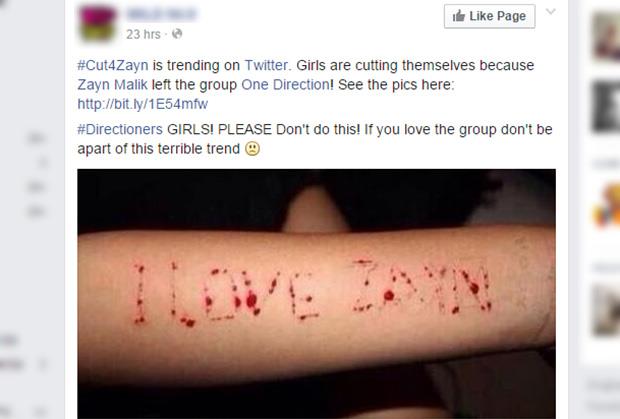Open the blurred page name link
The width and height of the screenshot is (620, 419).
point(161,14)
